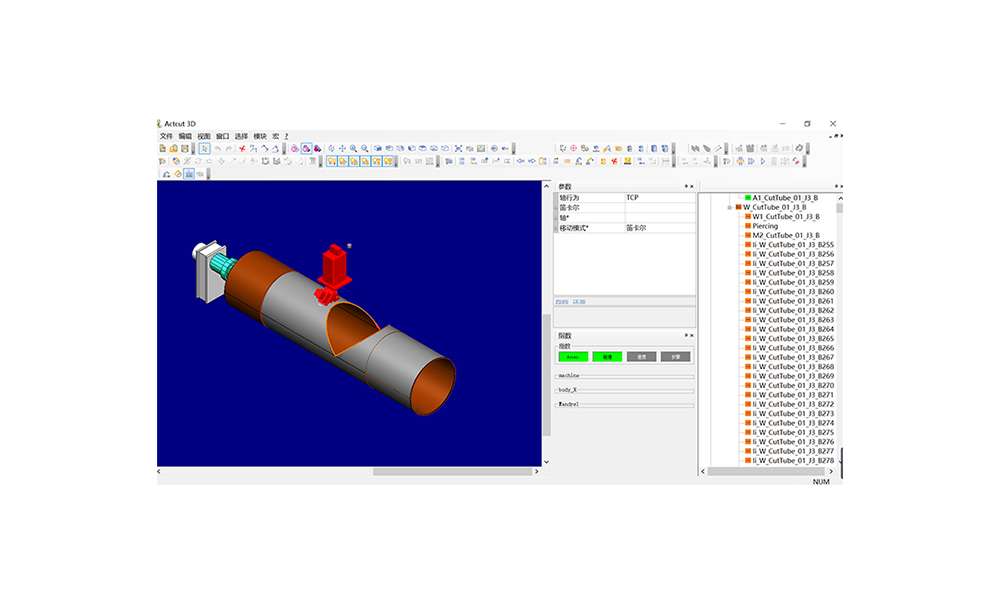Click the save disk icon
This screenshot has width=1000, height=600.
pos(185,149)
